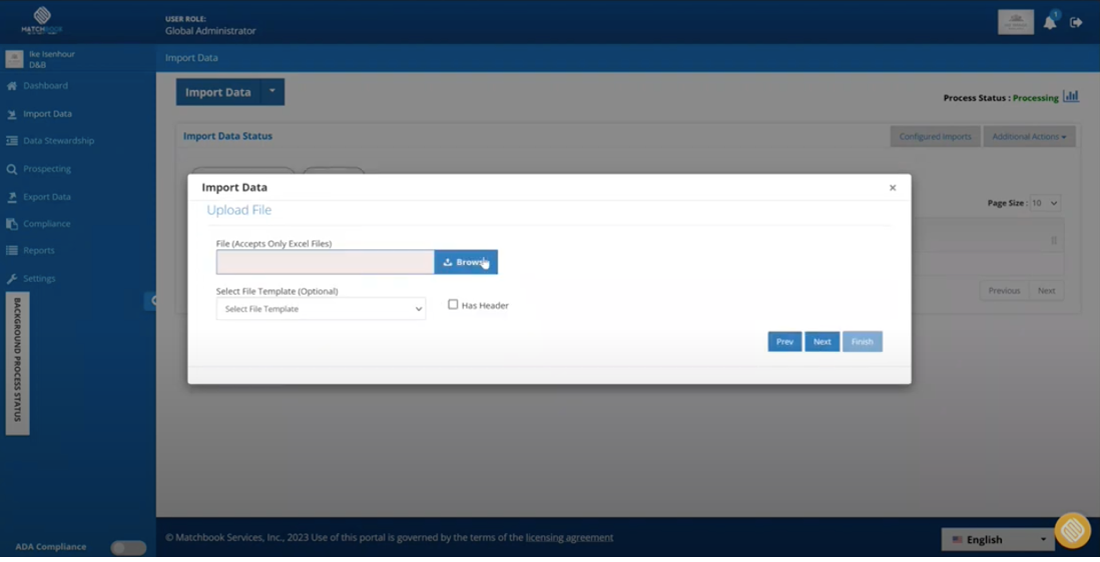Viewport: 1100px width, 562px height.
Task: Click the Import Data Status heading
Action: point(228,136)
